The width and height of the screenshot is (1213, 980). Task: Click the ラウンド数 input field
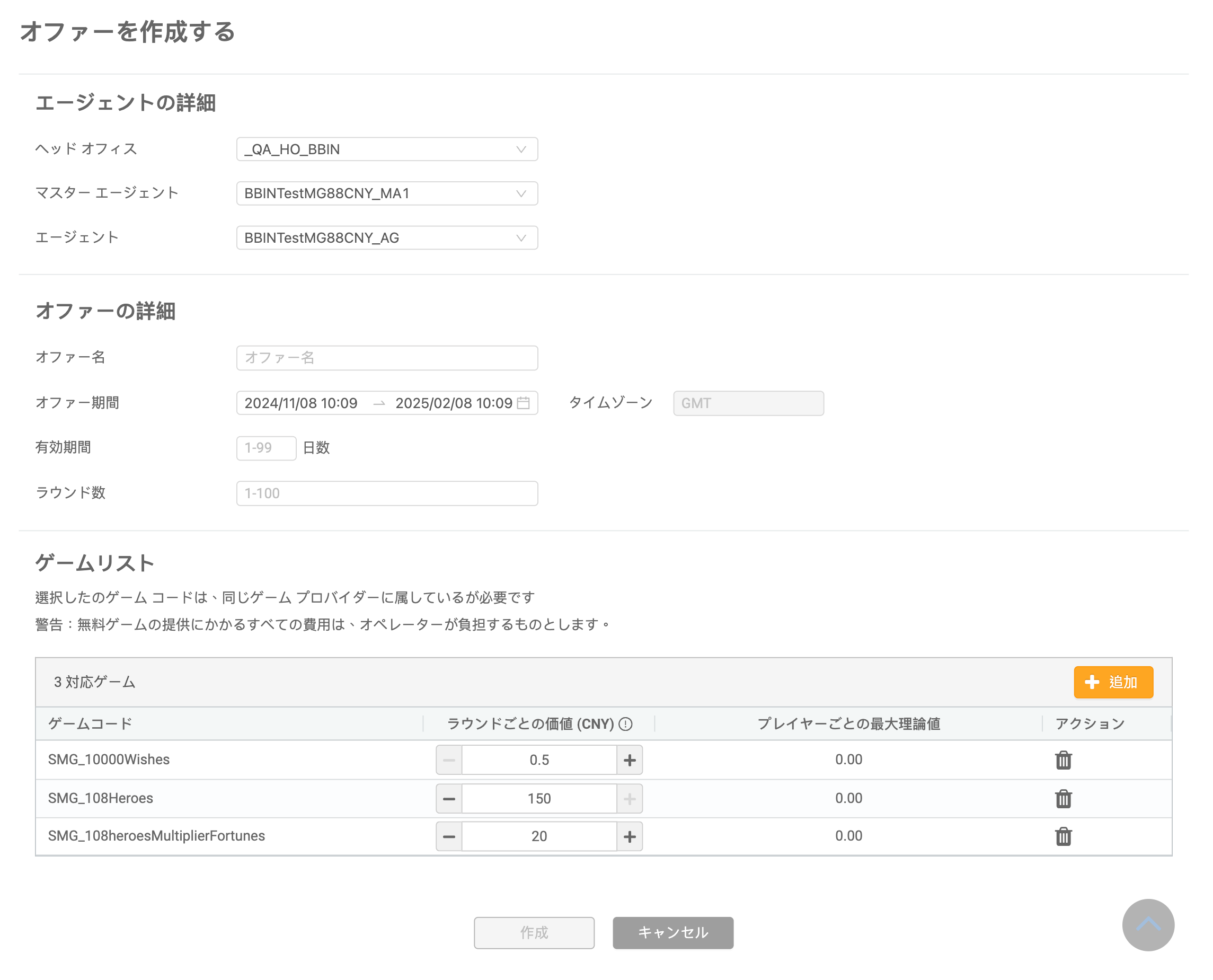tap(387, 493)
